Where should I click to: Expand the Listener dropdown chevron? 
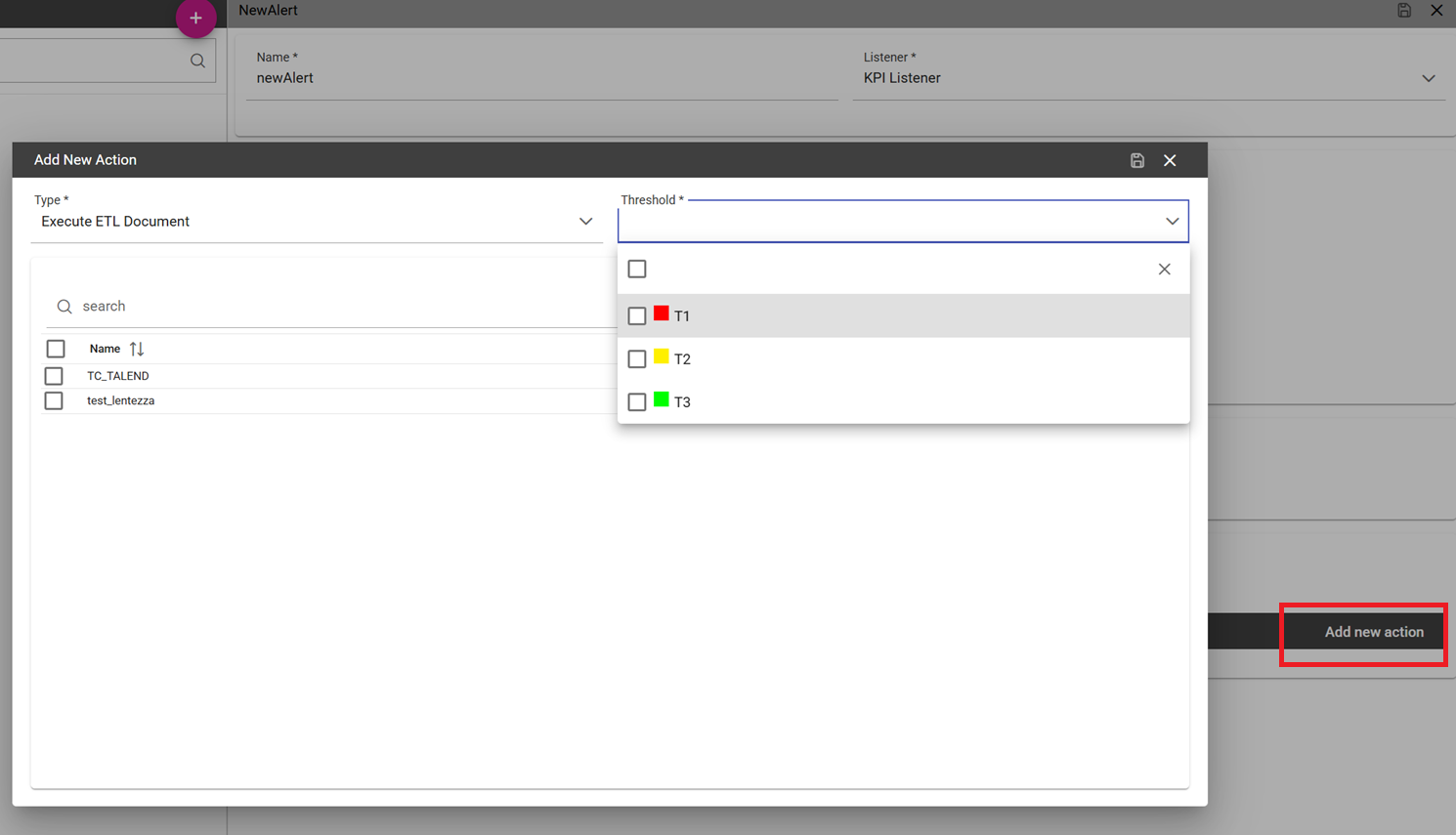tap(1429, 78)
